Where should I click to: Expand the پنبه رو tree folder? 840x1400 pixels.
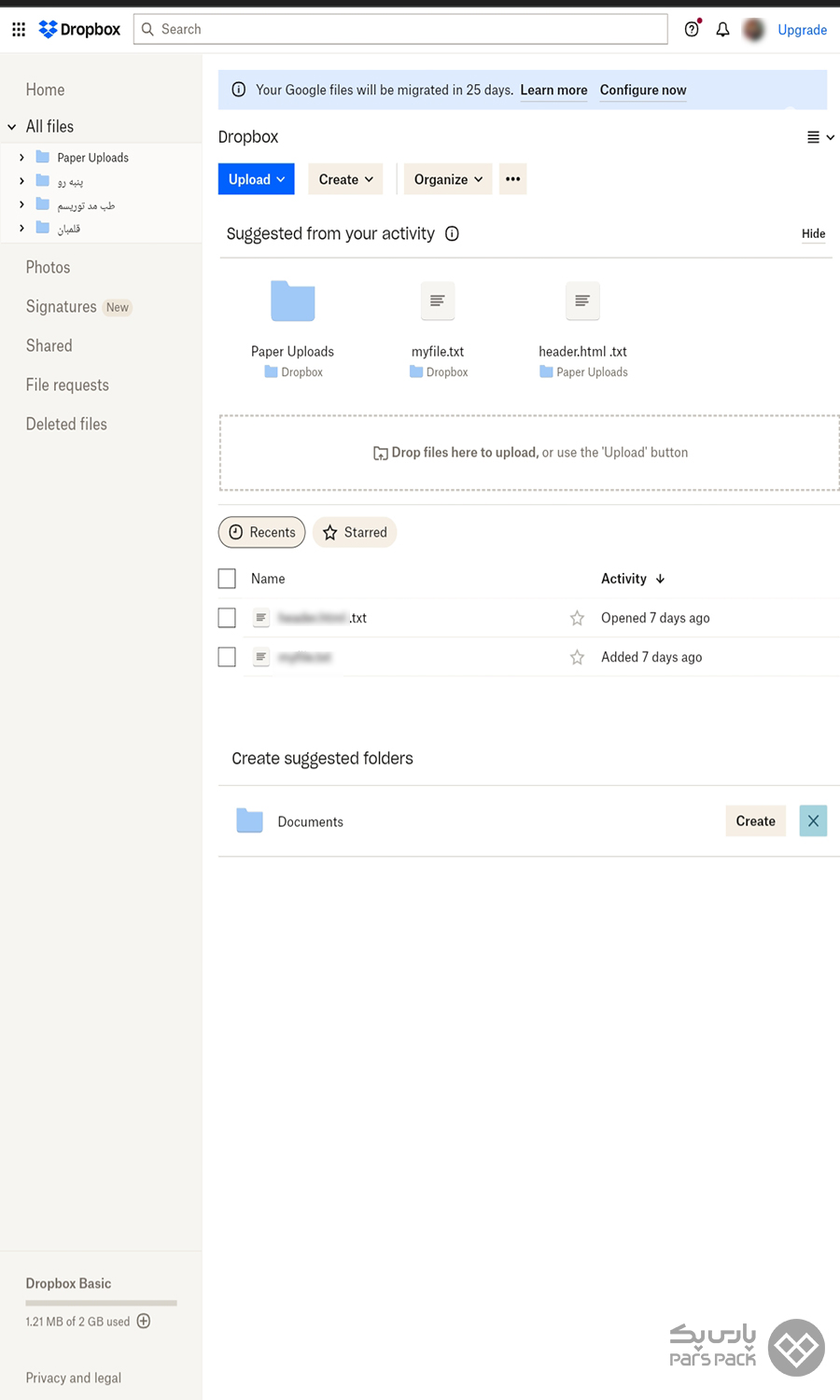21,181
